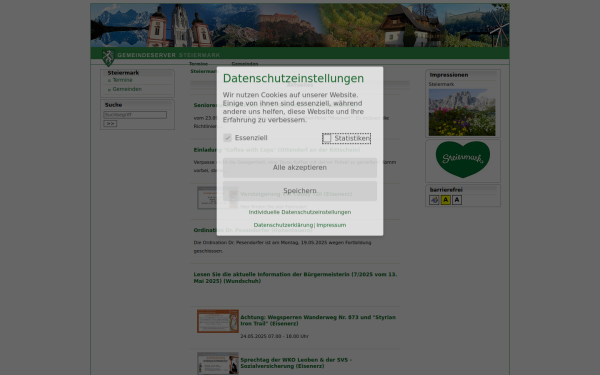Screen dimensions: 600x375
Task: Click the Gemeindeserver Steiermark title text
Action: coord(169,55)
